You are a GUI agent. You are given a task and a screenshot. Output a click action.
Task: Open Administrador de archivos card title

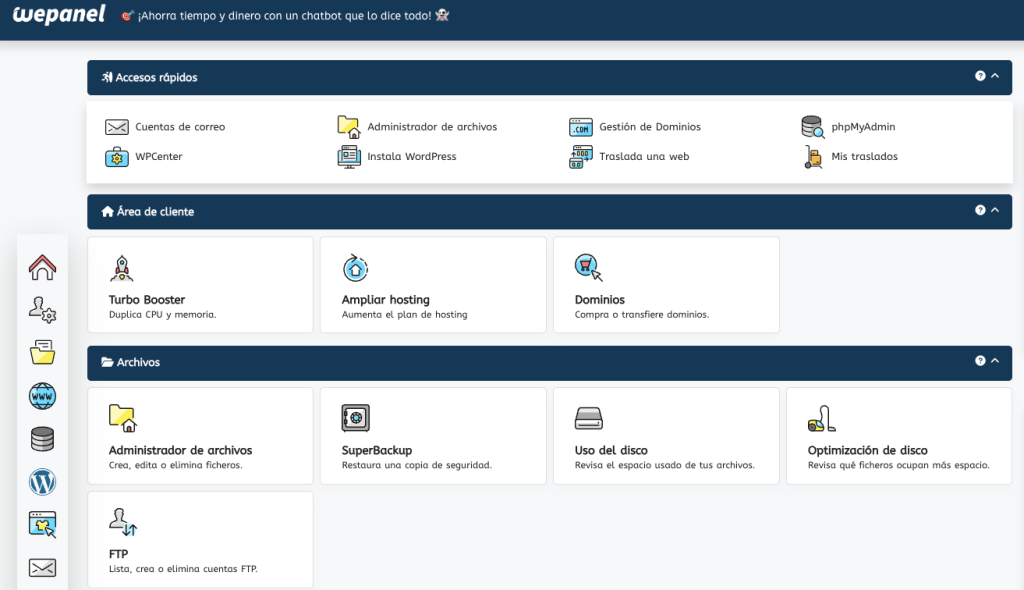click(x=180, y=450)
